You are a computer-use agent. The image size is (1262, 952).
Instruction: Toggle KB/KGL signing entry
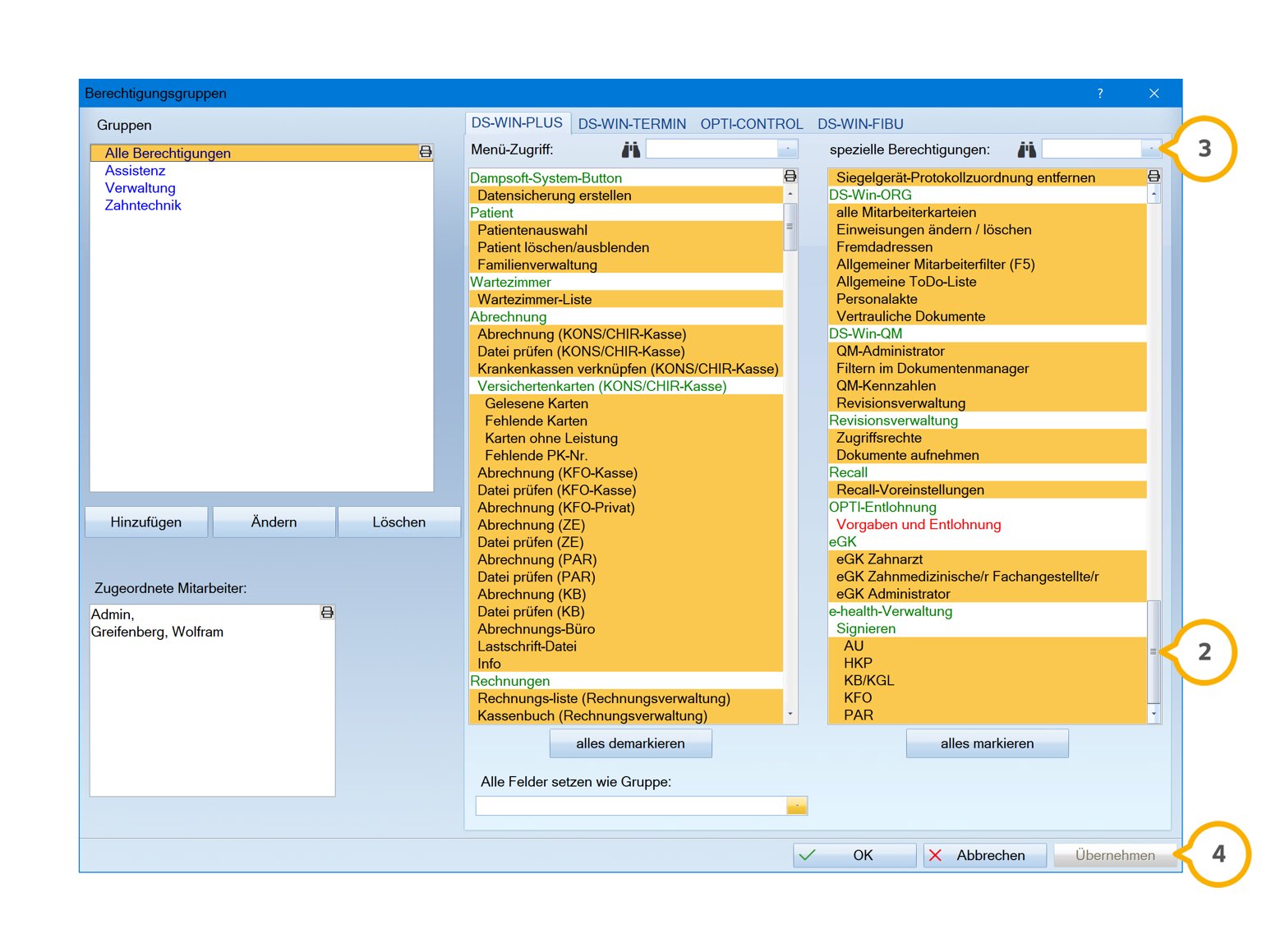(988, 681)
